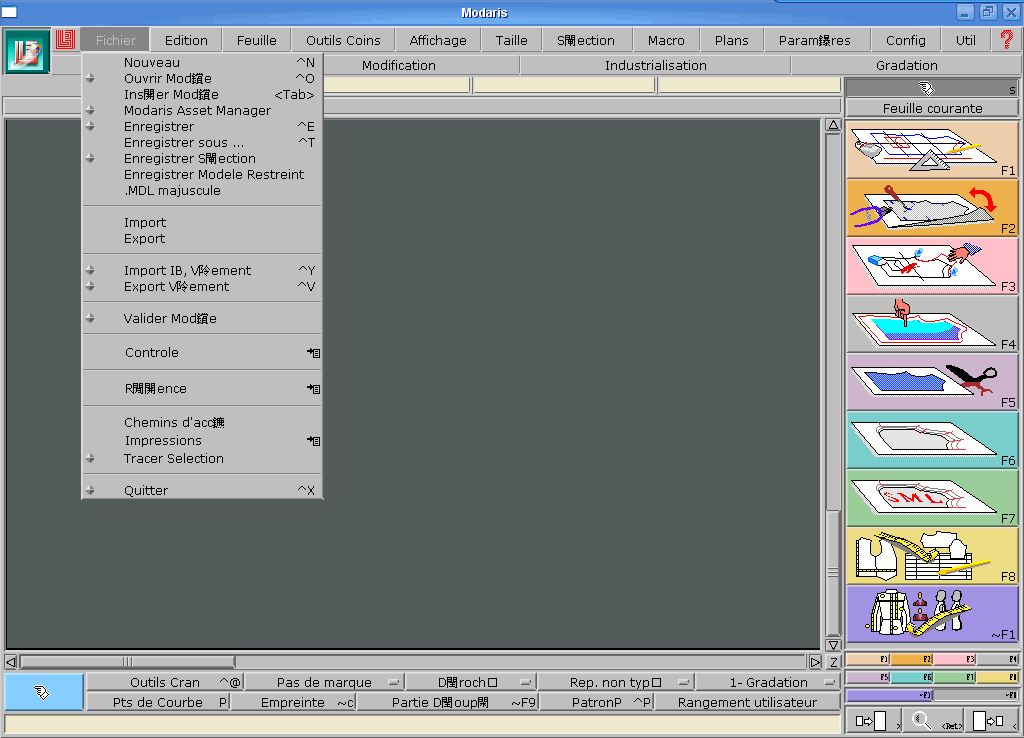Switch to the Industrialisation tab
Screen dimensions: 1024x738
pyautogui.click(x=656, y=65)
